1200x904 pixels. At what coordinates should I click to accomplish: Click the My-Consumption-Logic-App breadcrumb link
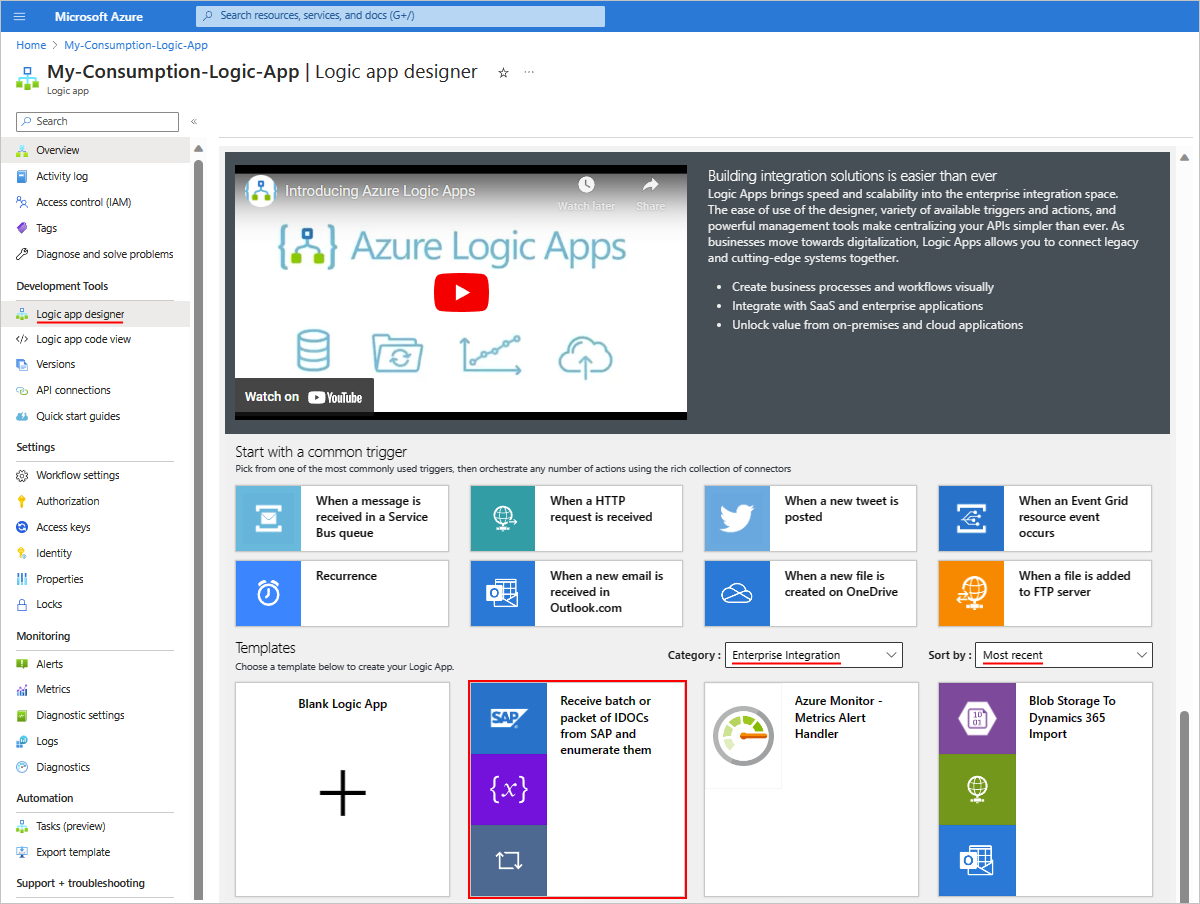(x=136, y=45)
